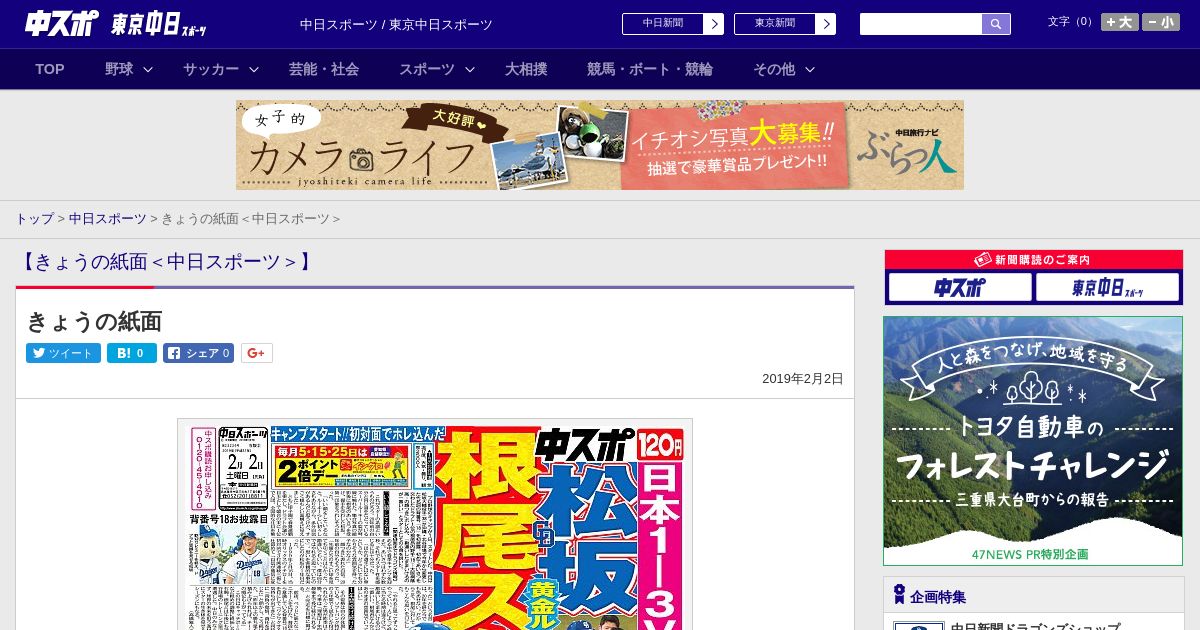Open the トヨタ フォレストチャレンジ advertisement
The height and width of the screenshot is (630, 1200).
pos(1033,441)
